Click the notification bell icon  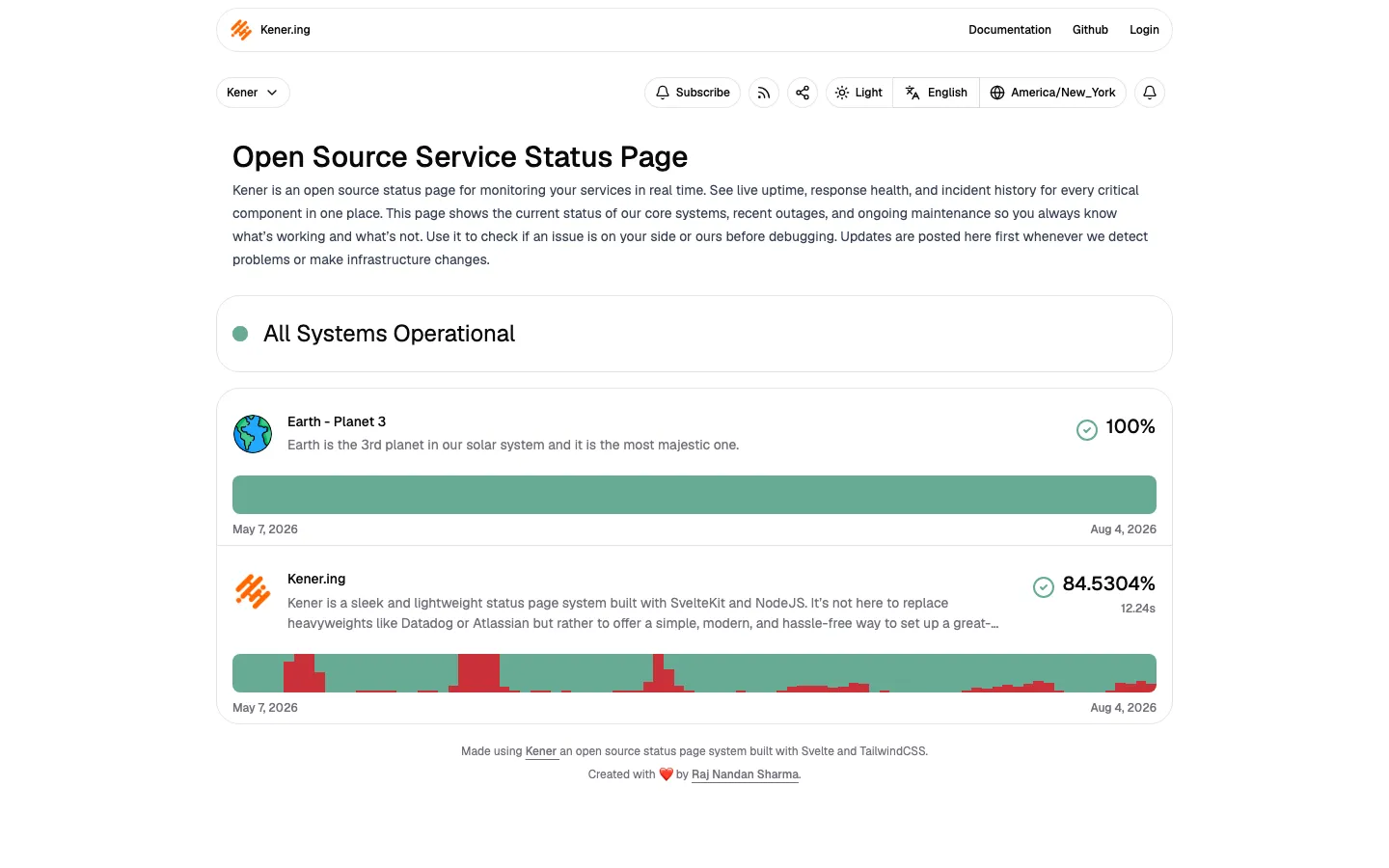1150,93
